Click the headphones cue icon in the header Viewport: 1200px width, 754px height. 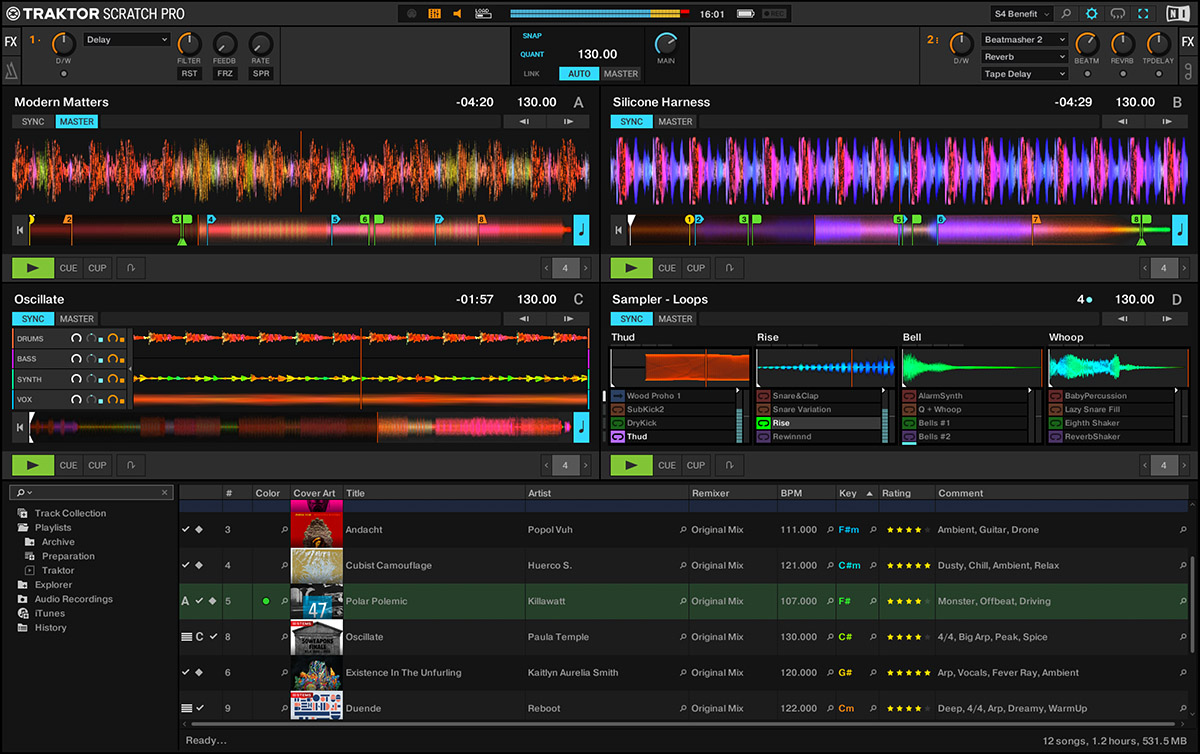pos(1117,14)
